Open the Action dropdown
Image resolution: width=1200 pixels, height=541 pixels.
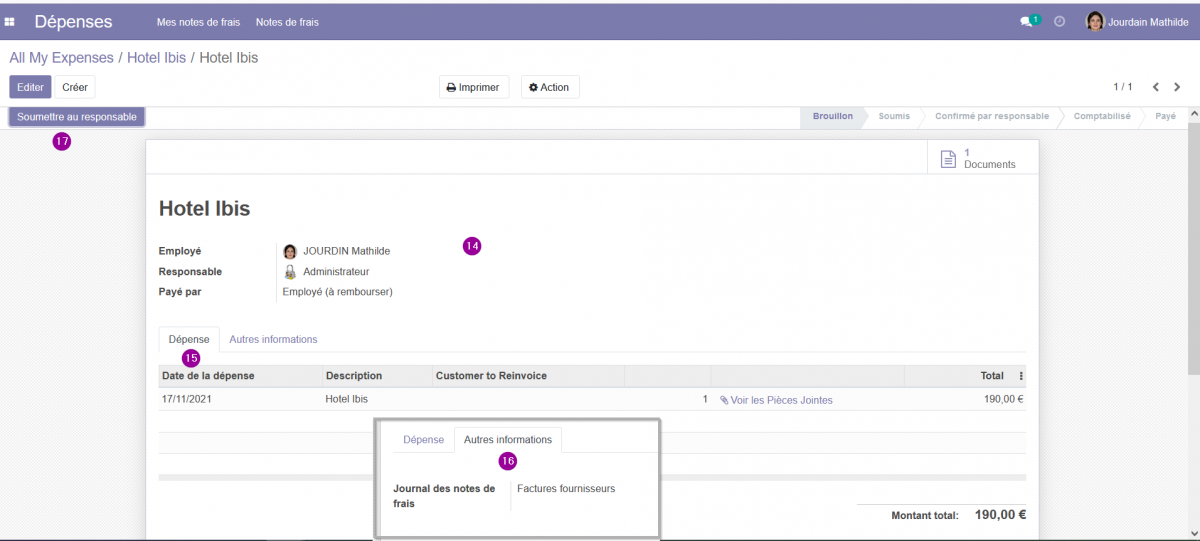(550, 87)
